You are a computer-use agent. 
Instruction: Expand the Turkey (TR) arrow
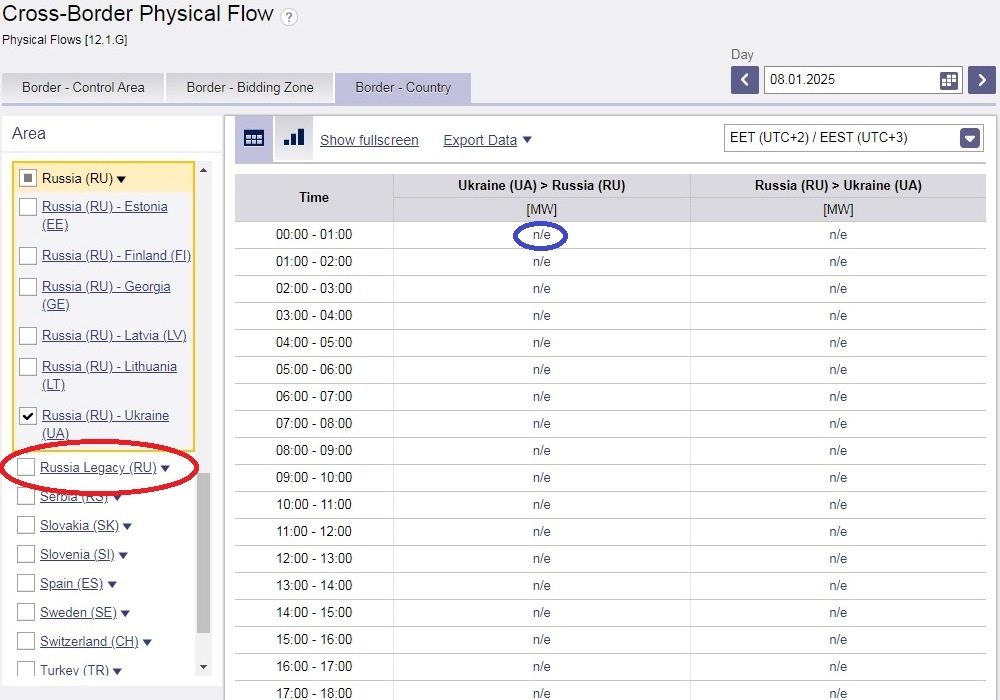click(x=117, y=671)
